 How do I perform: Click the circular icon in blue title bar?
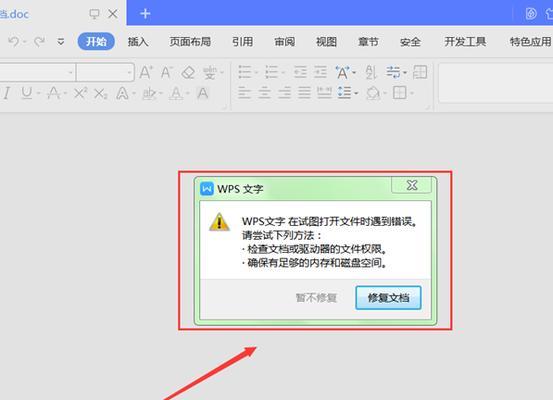coord(531,14)
